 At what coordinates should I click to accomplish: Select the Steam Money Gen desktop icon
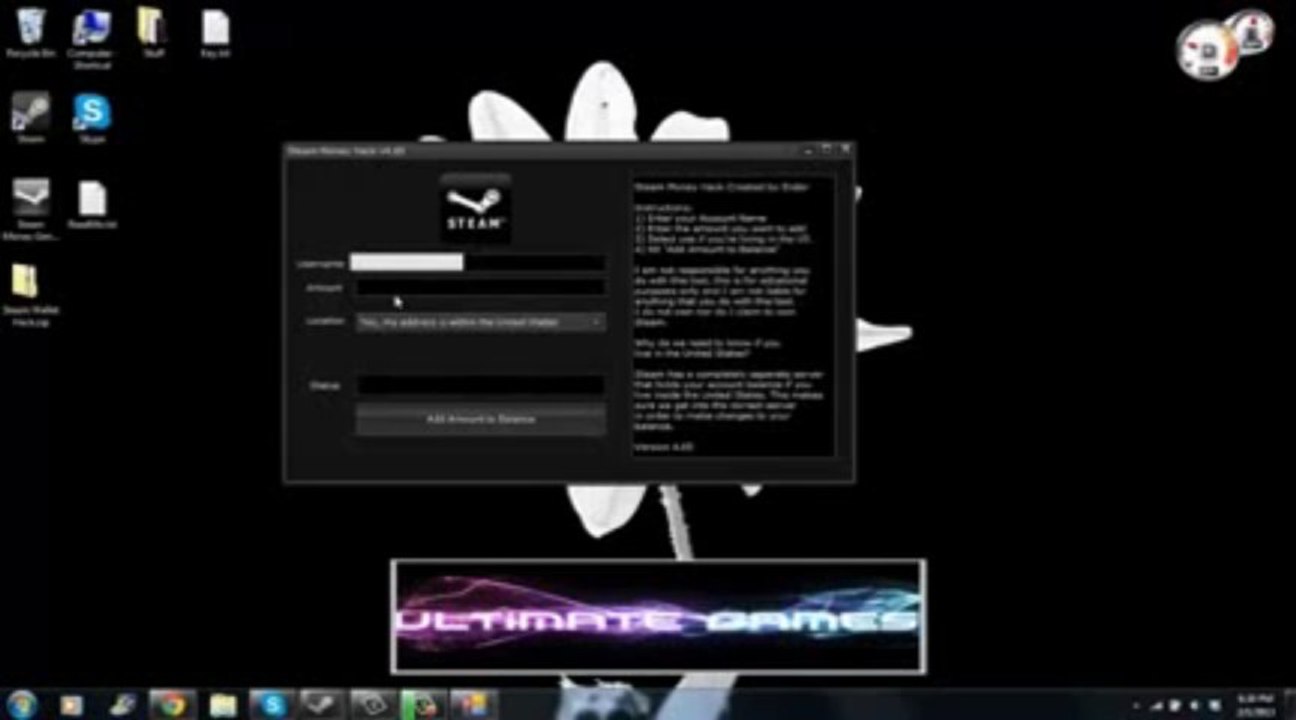coord(30,210)
